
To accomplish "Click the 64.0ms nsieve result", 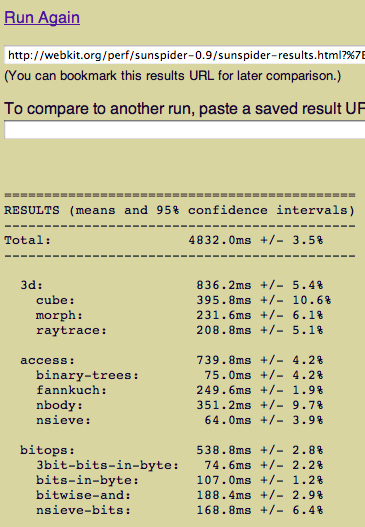I will point(228,420).
